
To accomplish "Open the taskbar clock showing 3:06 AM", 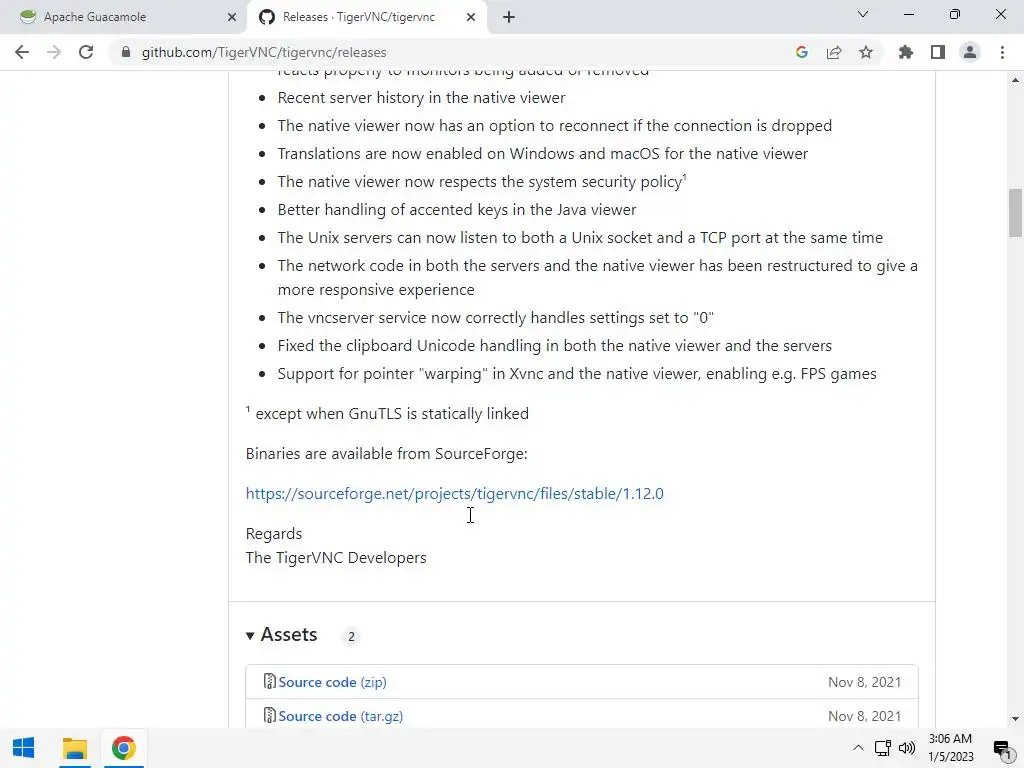I will (950, 748).
